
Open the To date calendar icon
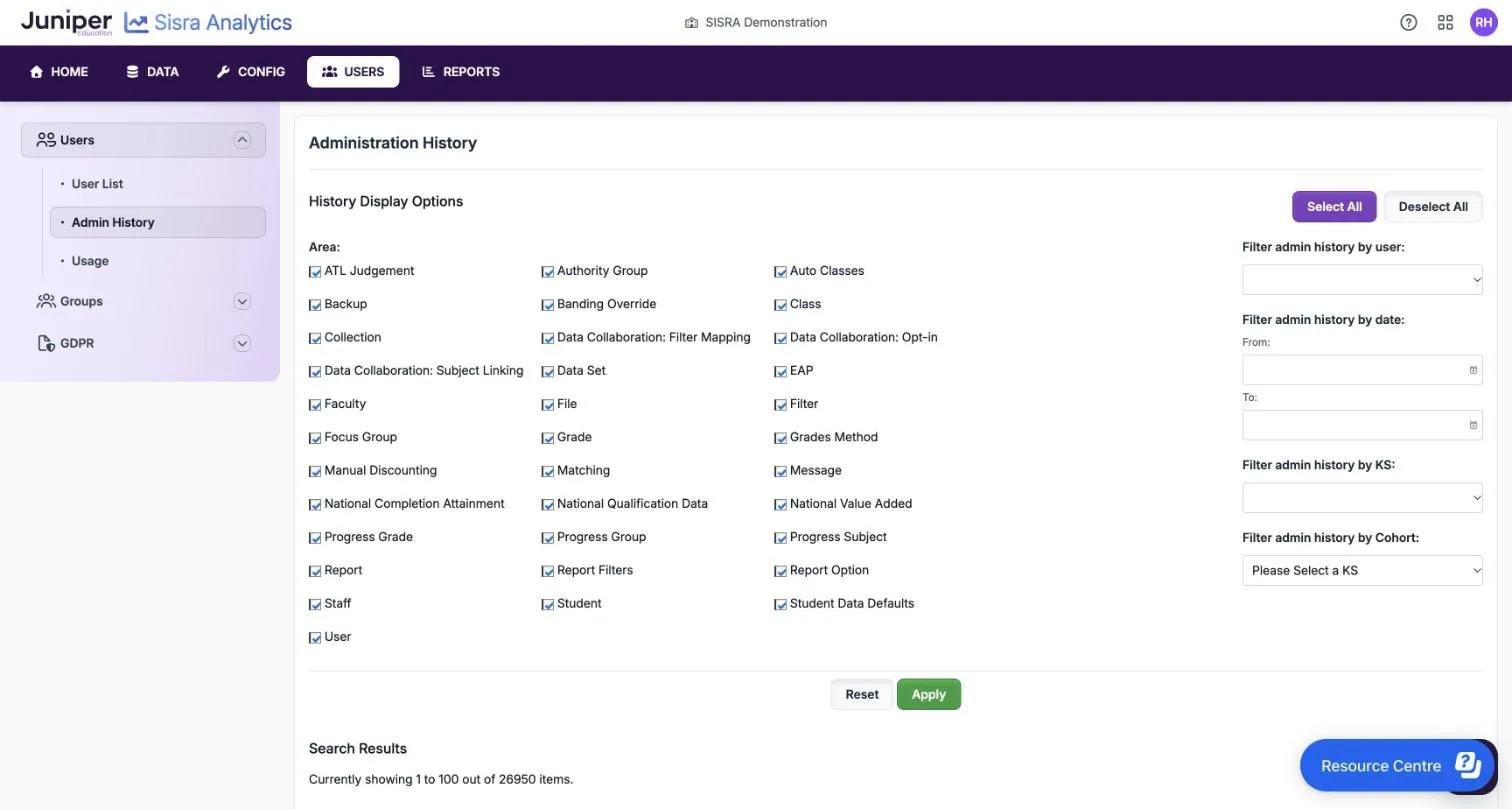point(1473,425)
